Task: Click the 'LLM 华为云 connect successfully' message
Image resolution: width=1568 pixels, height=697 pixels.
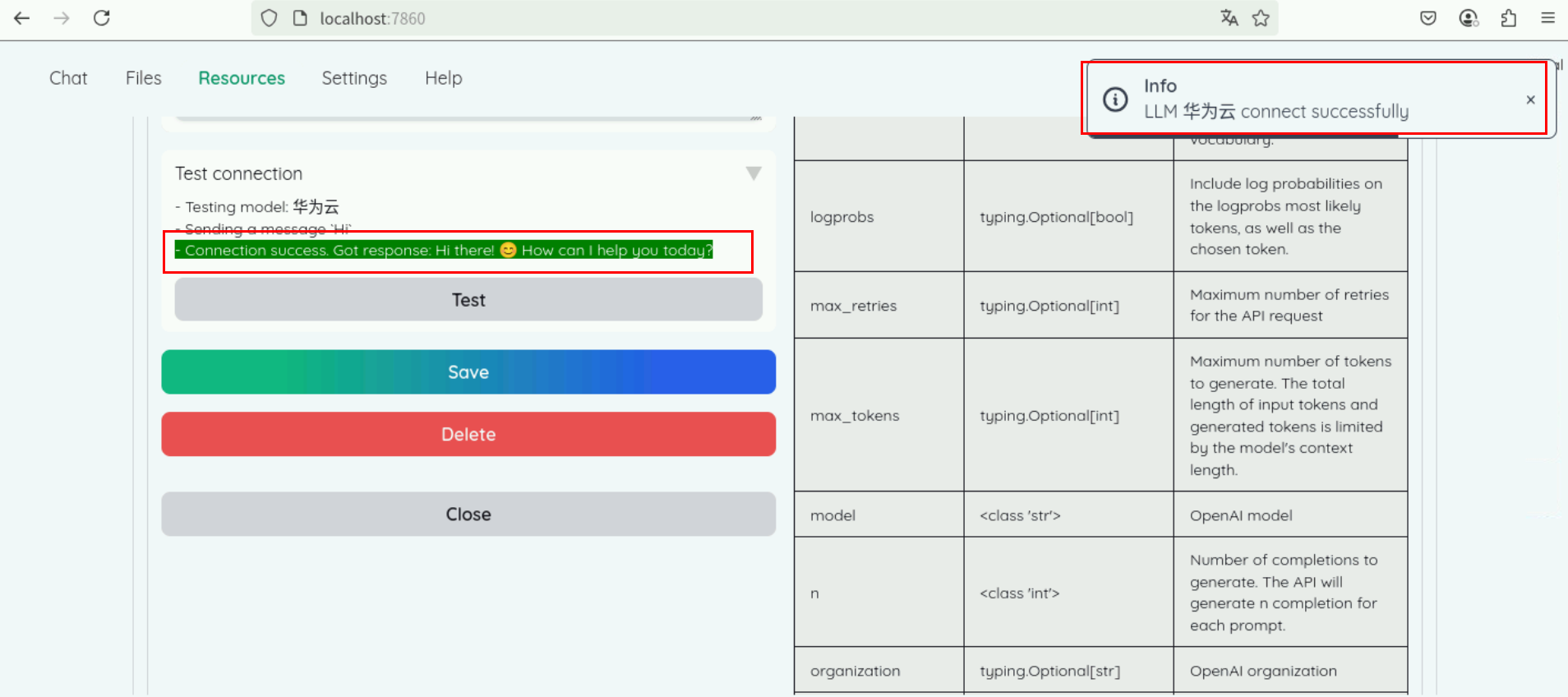Action: 1276,111
